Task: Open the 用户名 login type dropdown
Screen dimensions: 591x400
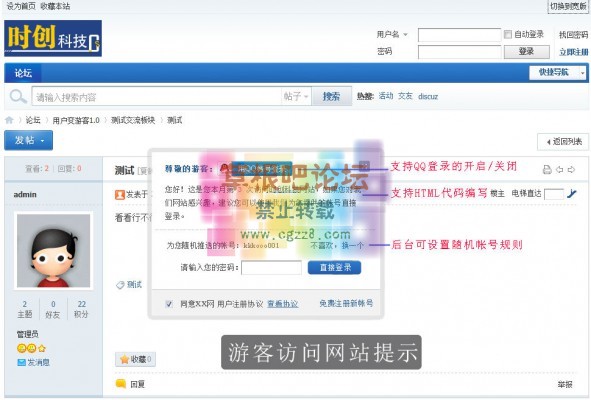Action: (x=406, y=34)
